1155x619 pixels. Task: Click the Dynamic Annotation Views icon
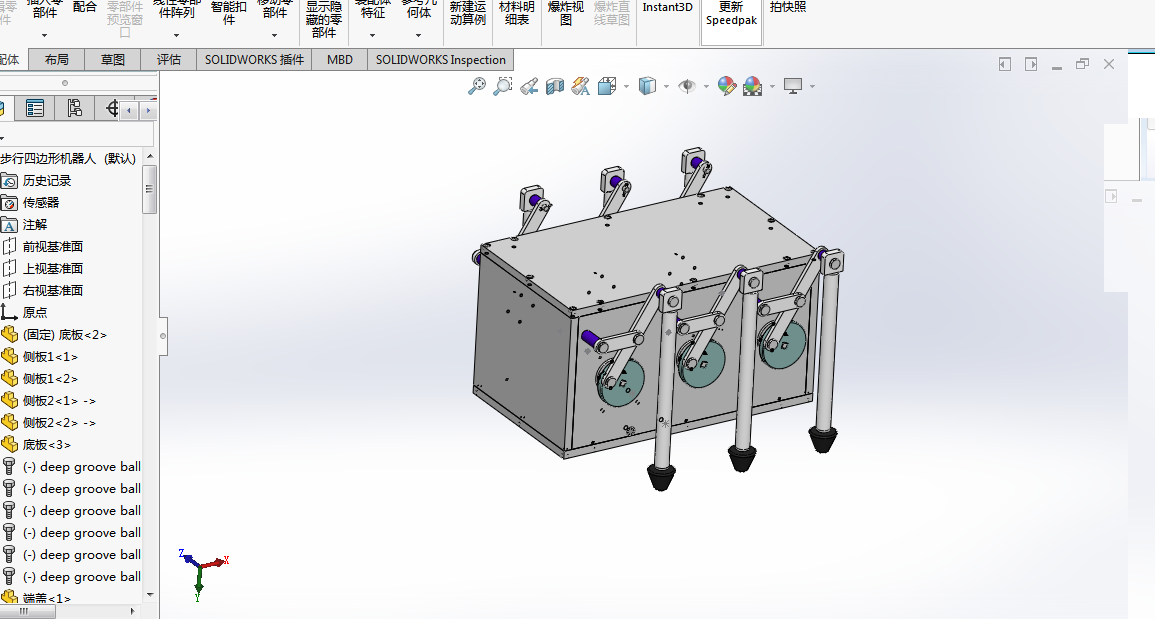coord(580,86)
